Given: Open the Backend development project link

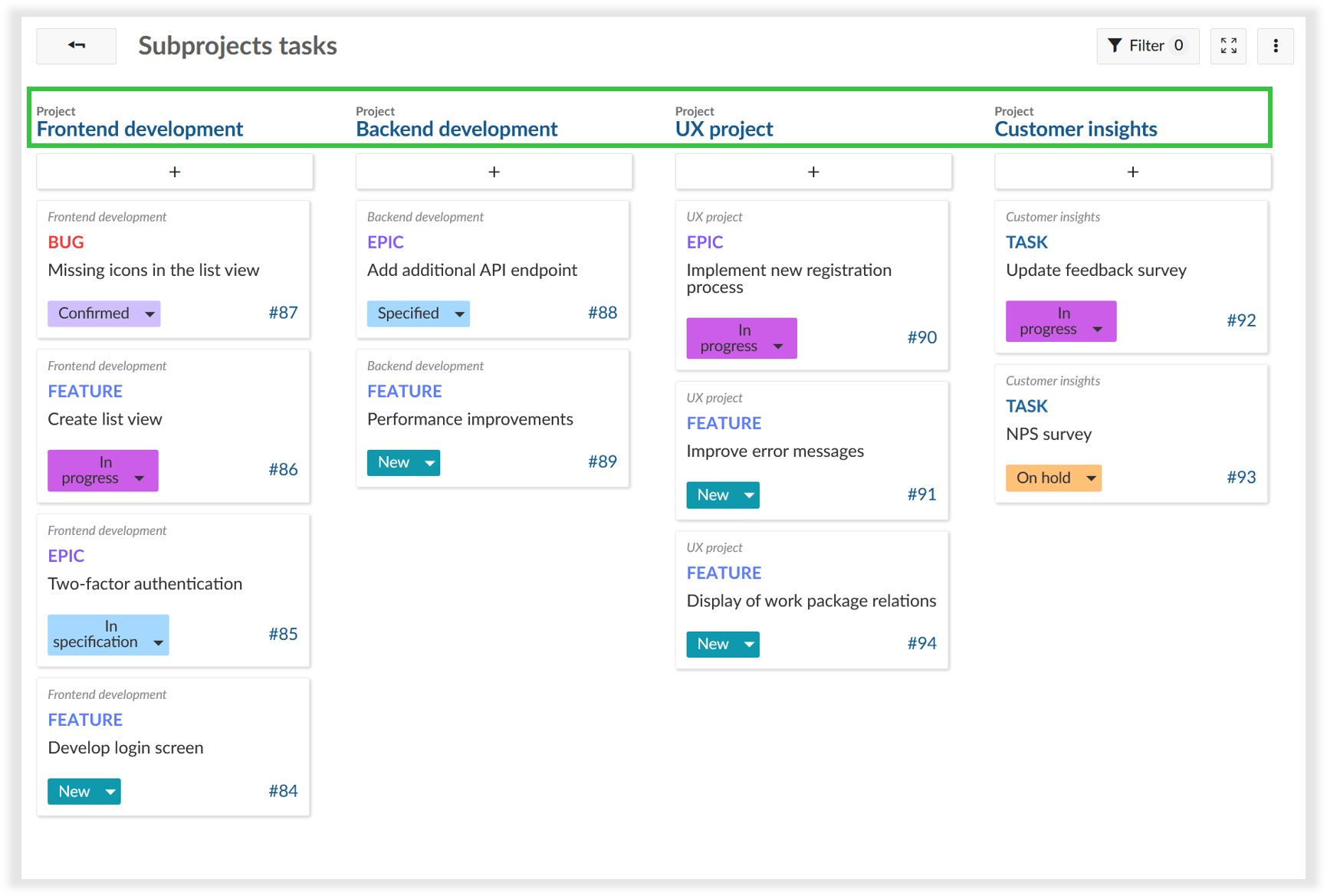Looking at the screenshot, I should point(456,129).
